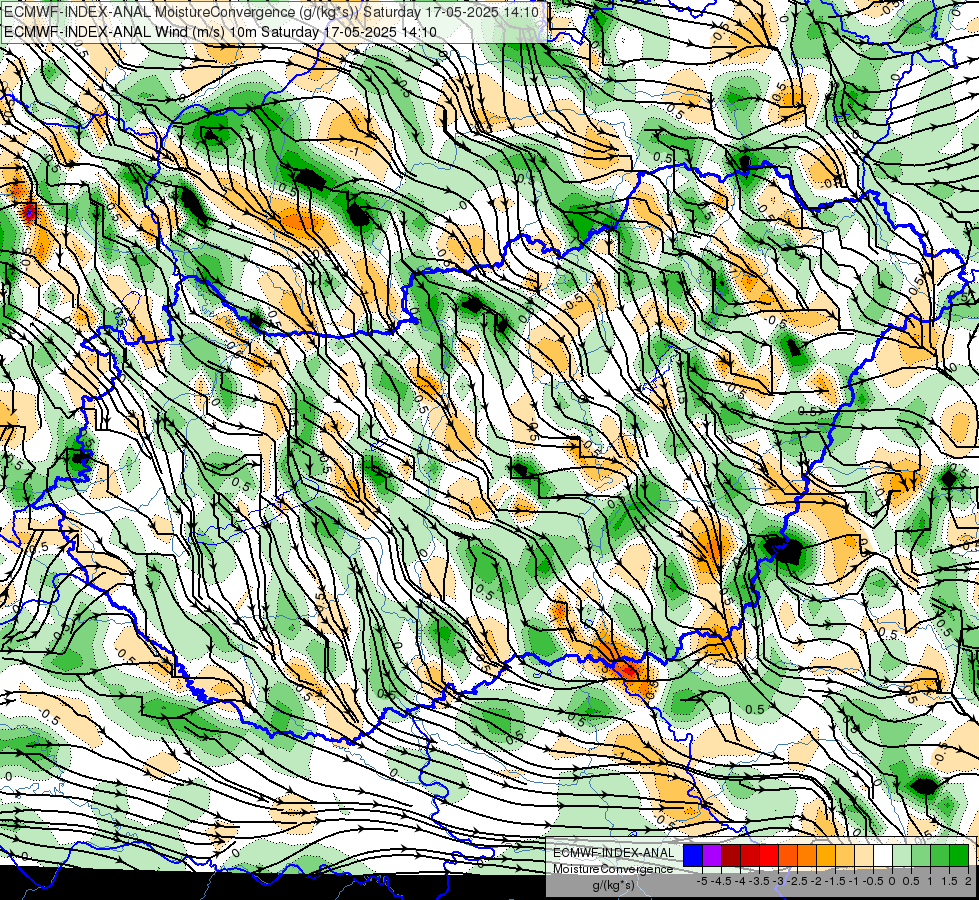This screenshot has width=979, height=900.
Task: Click the blue swatch in the legend
Action: tap(693, 855)
